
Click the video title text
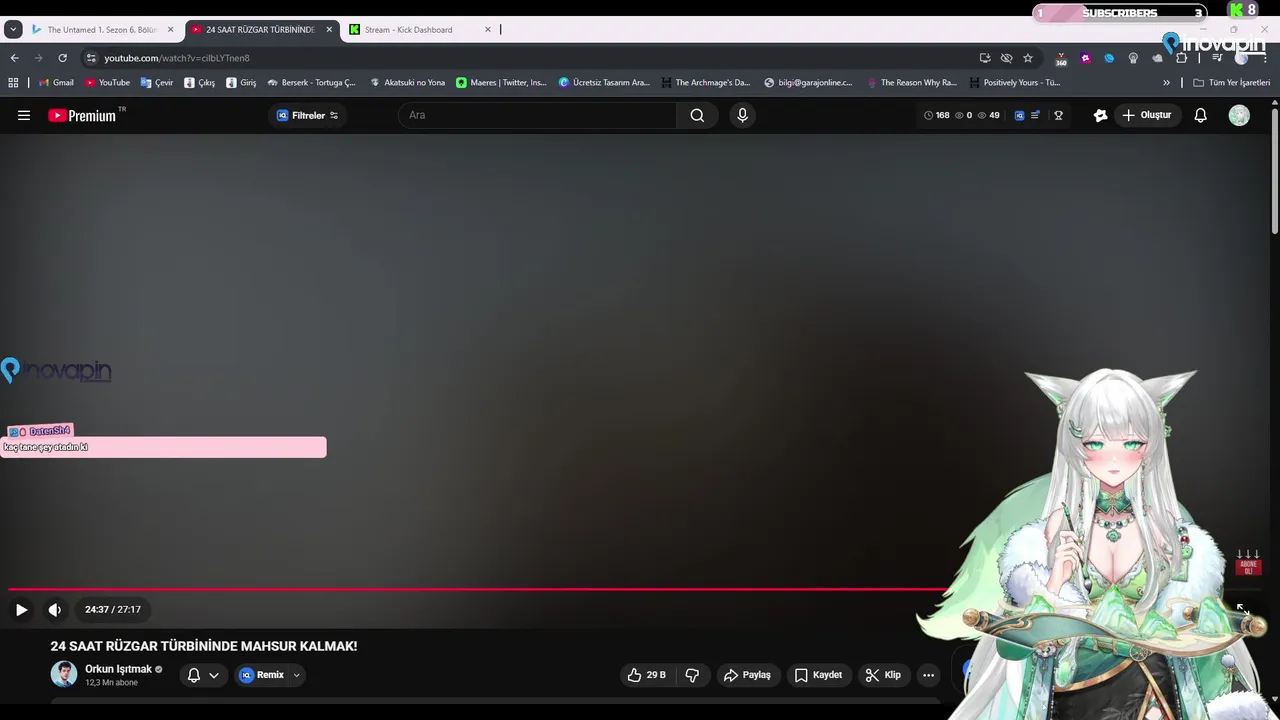[204, 646]
